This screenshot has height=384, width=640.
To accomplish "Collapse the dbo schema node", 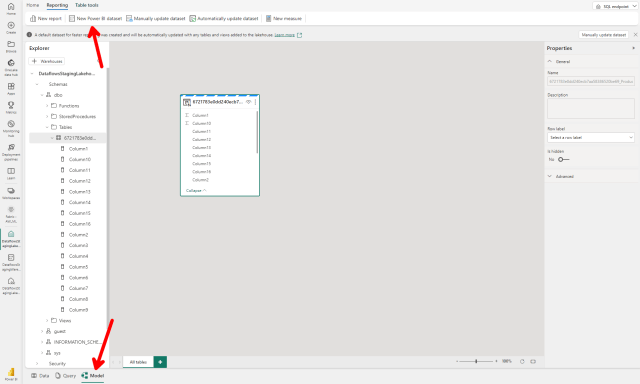I will (x=42, y=95).
